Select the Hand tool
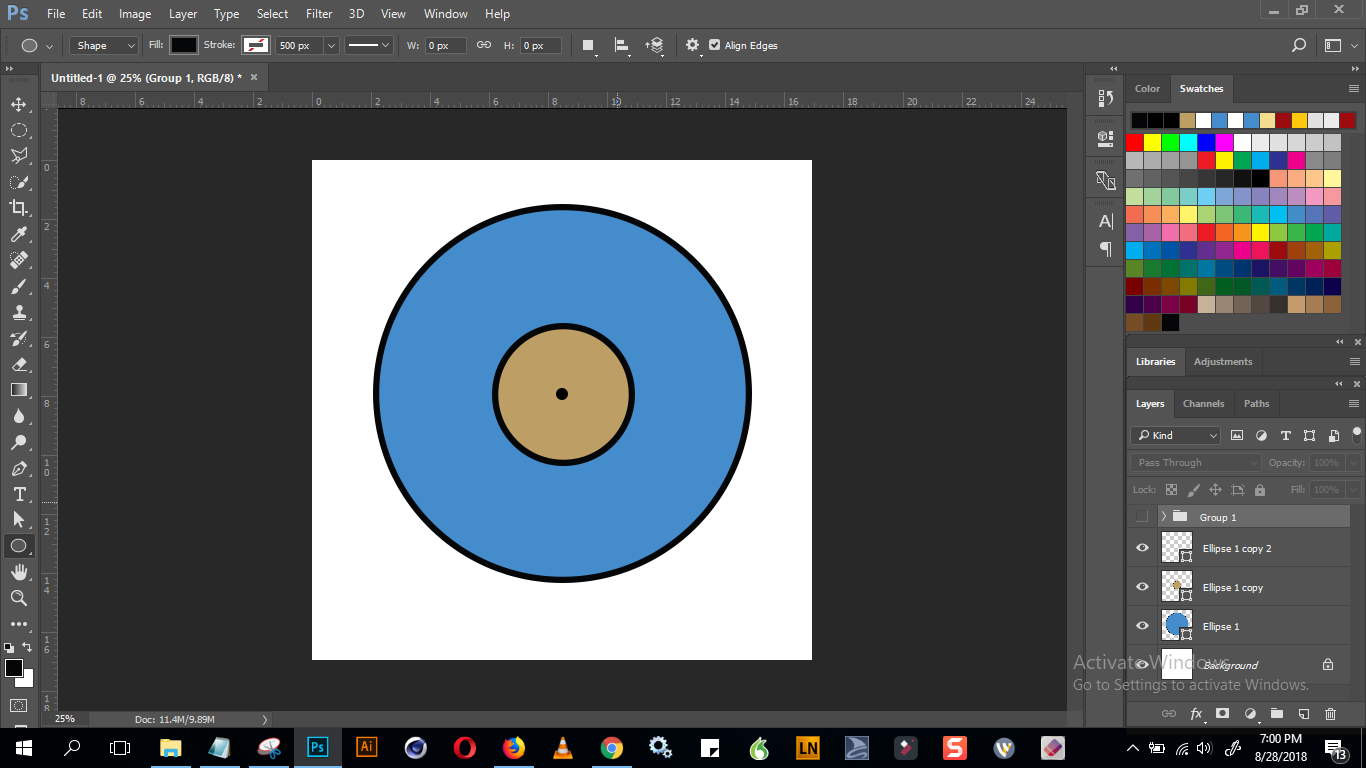Screen dimensions: 1366x768 [x=19, y=572]
